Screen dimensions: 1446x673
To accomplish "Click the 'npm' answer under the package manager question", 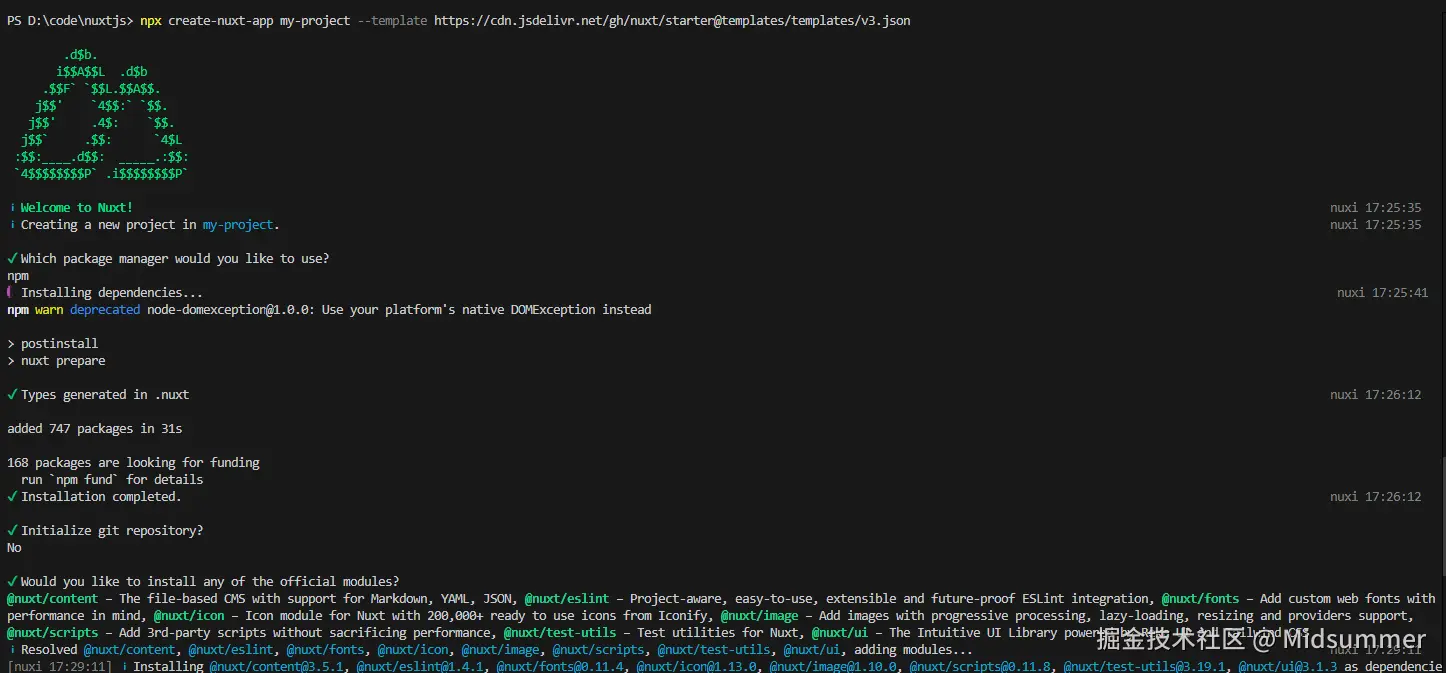I will coord(18,276).
